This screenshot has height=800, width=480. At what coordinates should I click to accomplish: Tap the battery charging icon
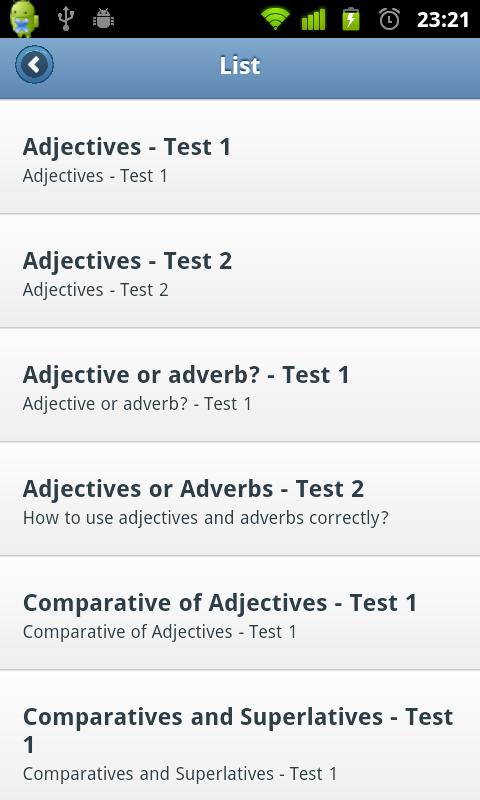pos(351,19)
